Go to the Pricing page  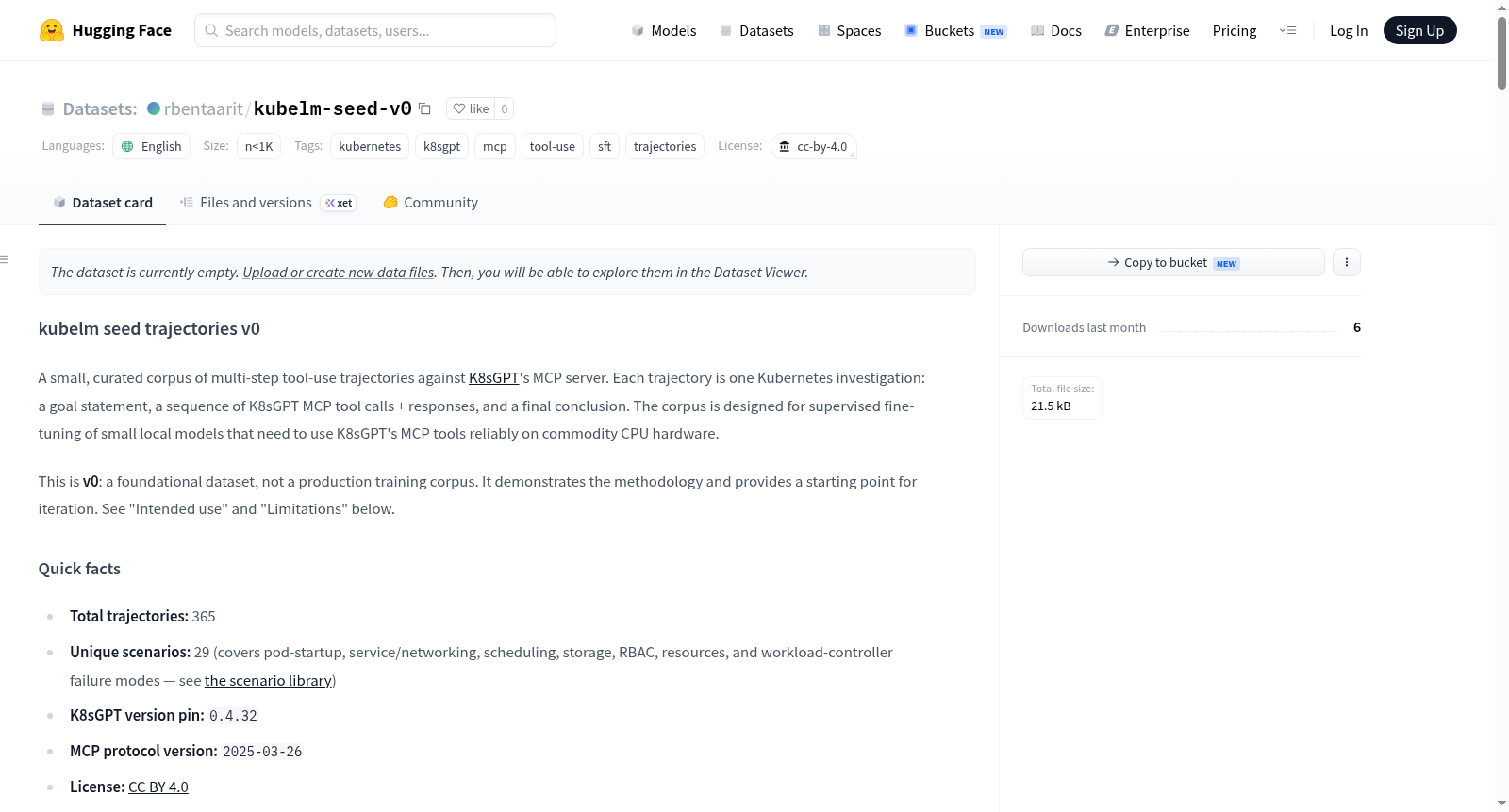click(1235, 30)
